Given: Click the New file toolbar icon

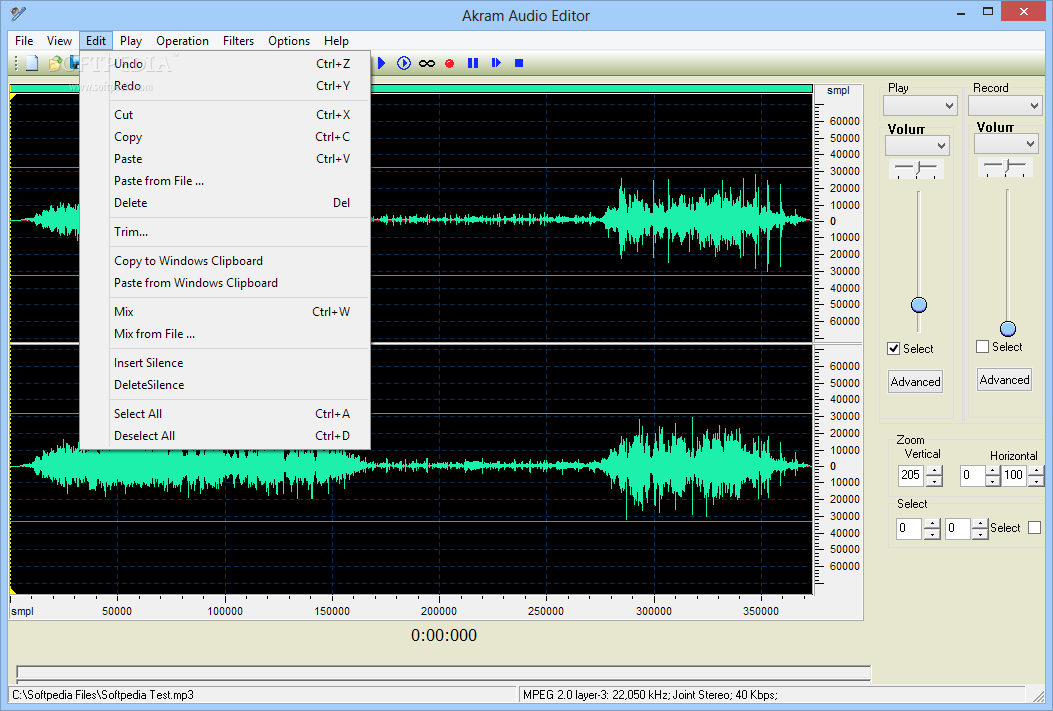Looking at the screenshot, I should (x=32, y=63).
